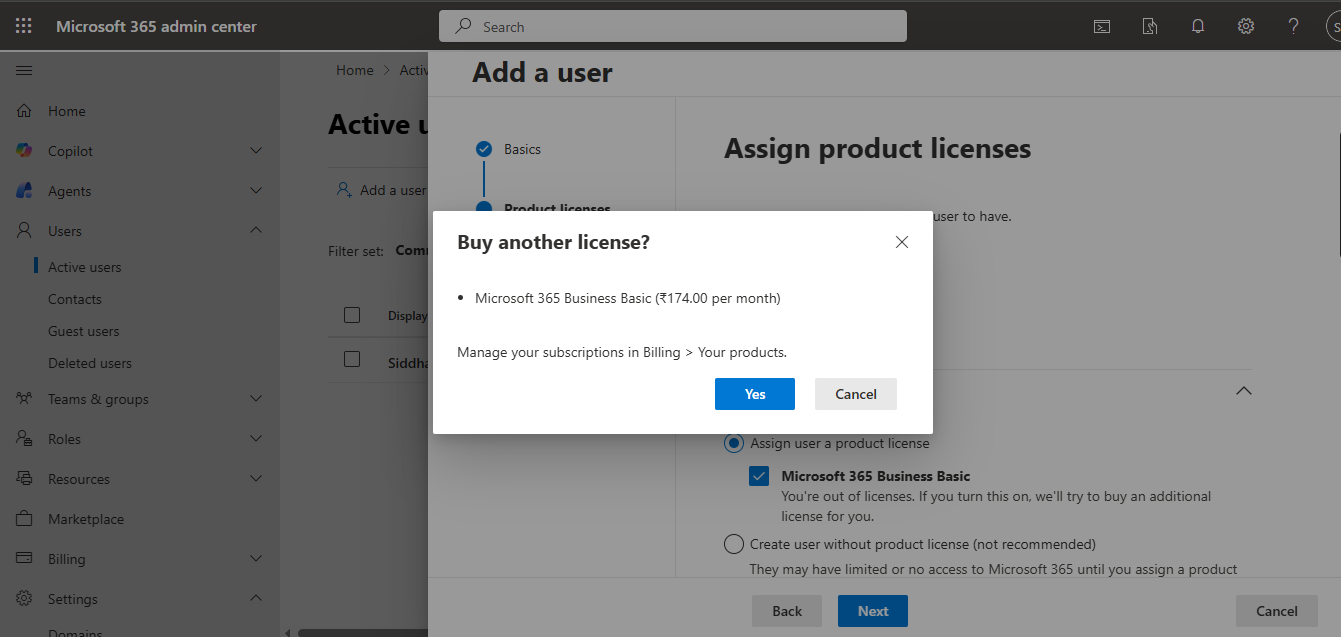Select Create user without product license

click(734, 544)
